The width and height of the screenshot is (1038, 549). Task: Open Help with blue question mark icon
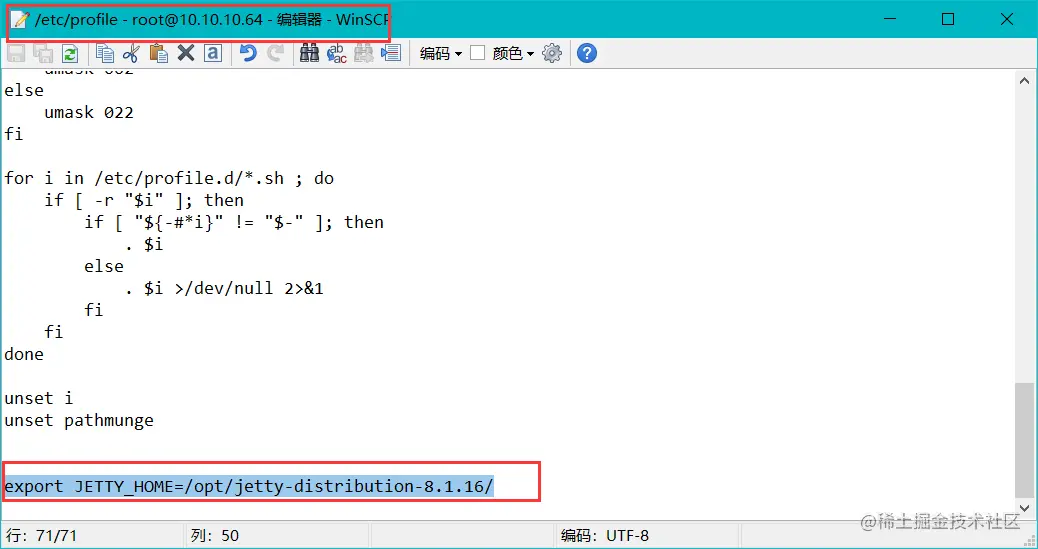[587, 53]
